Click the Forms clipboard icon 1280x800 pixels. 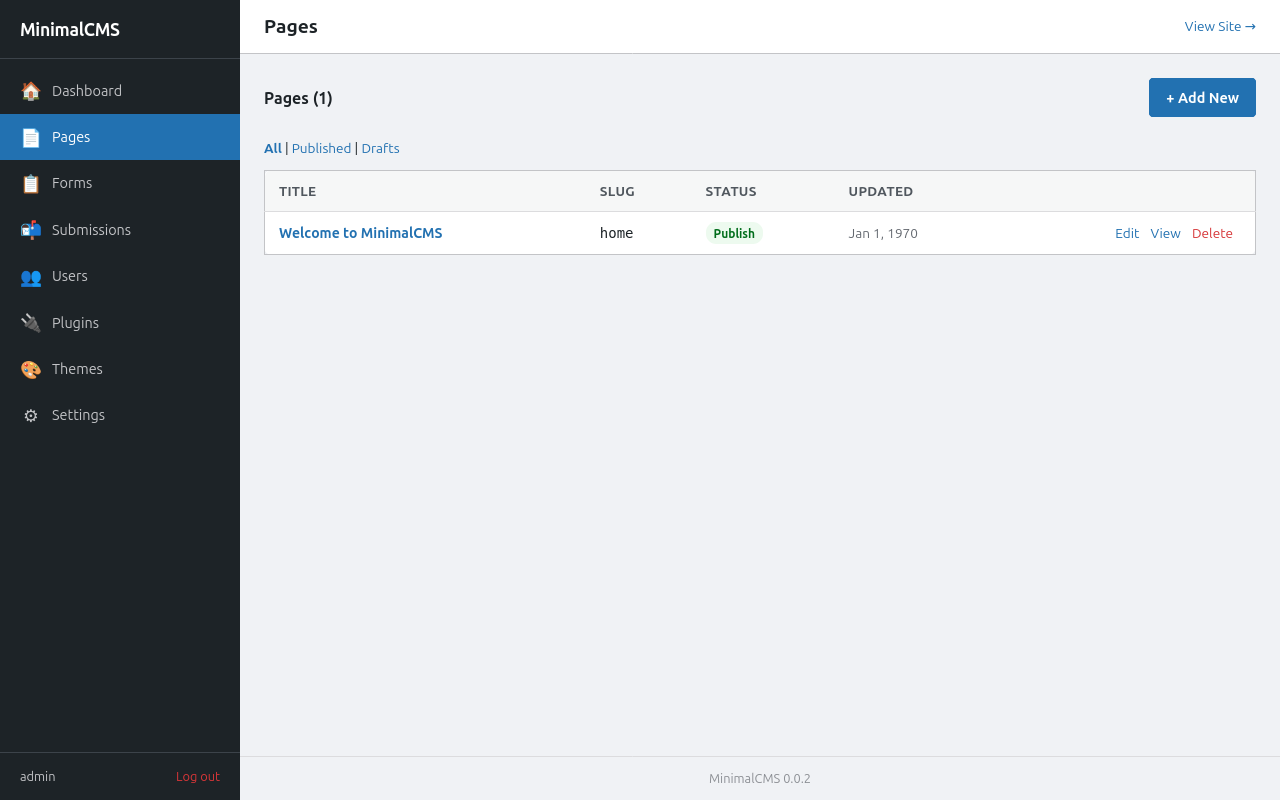[x=31, y=184]
